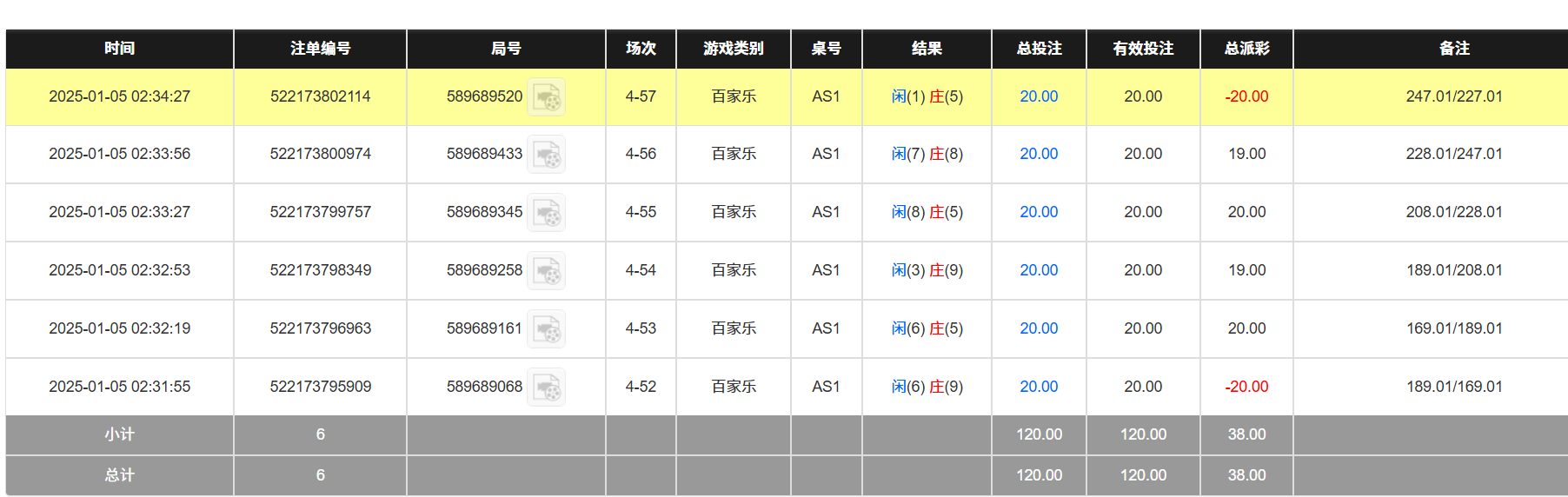This screenshot has width=1568, height=497.
Task: Open video replay icon for round 589689258
Action: tap(547, 271)
